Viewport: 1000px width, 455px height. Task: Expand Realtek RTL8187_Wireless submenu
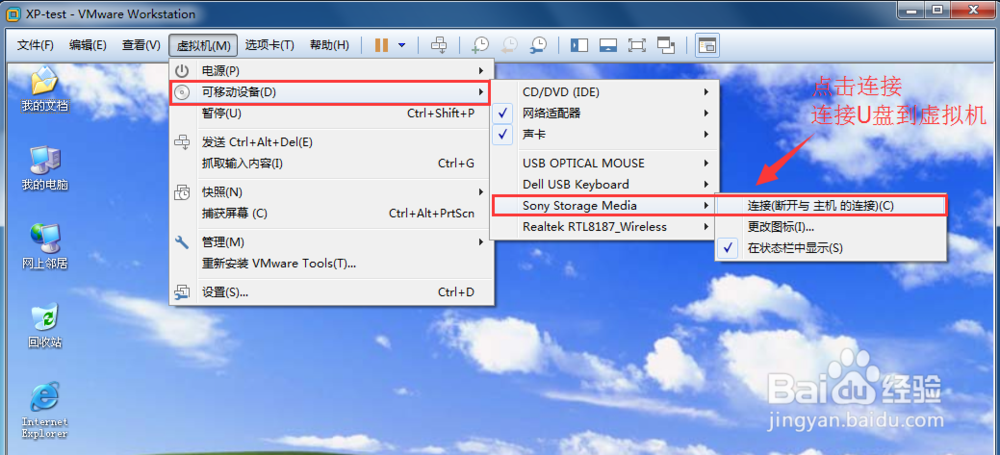click(x=604, y=227)
